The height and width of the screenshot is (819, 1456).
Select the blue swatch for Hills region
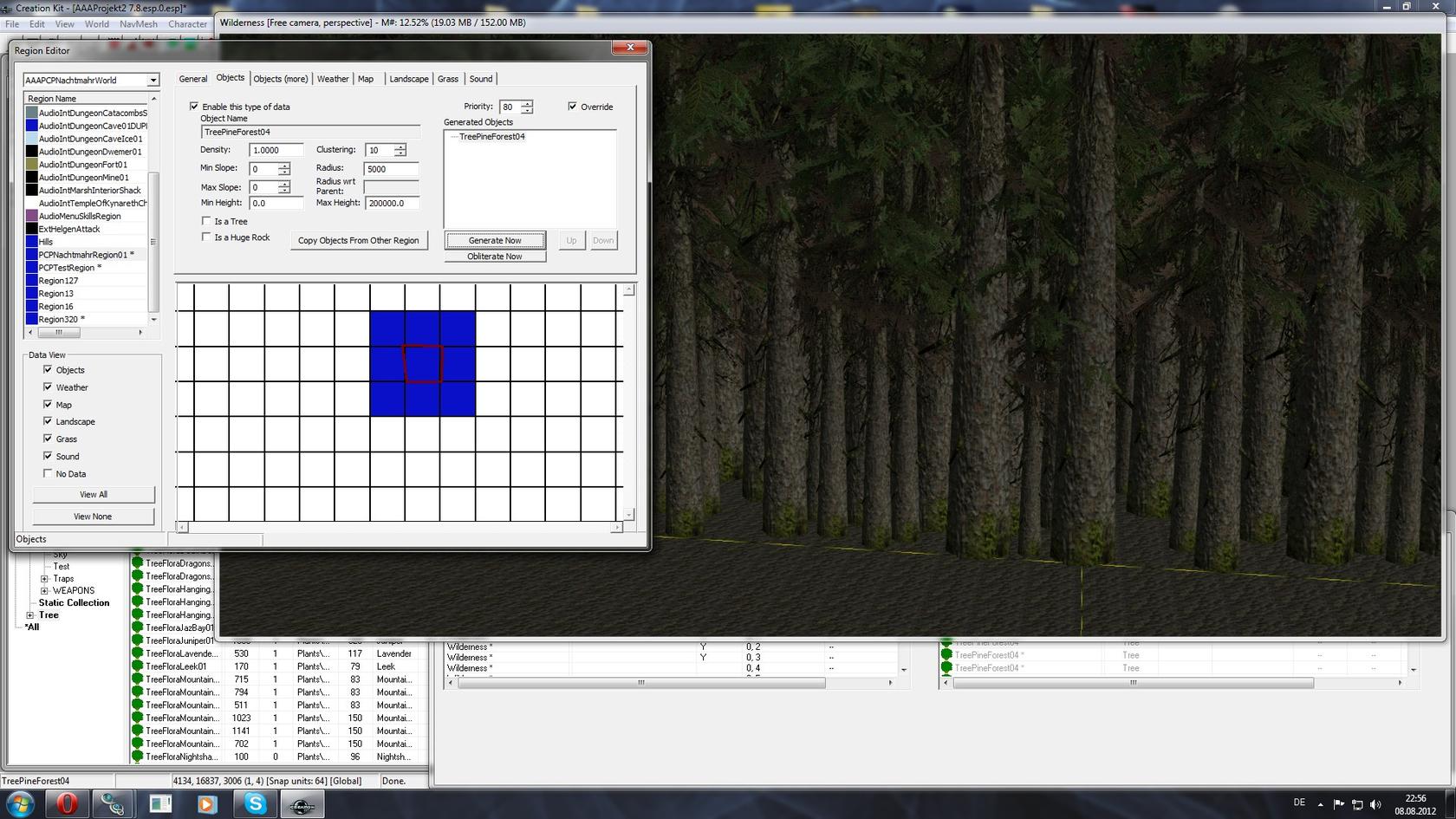point(32,242)
